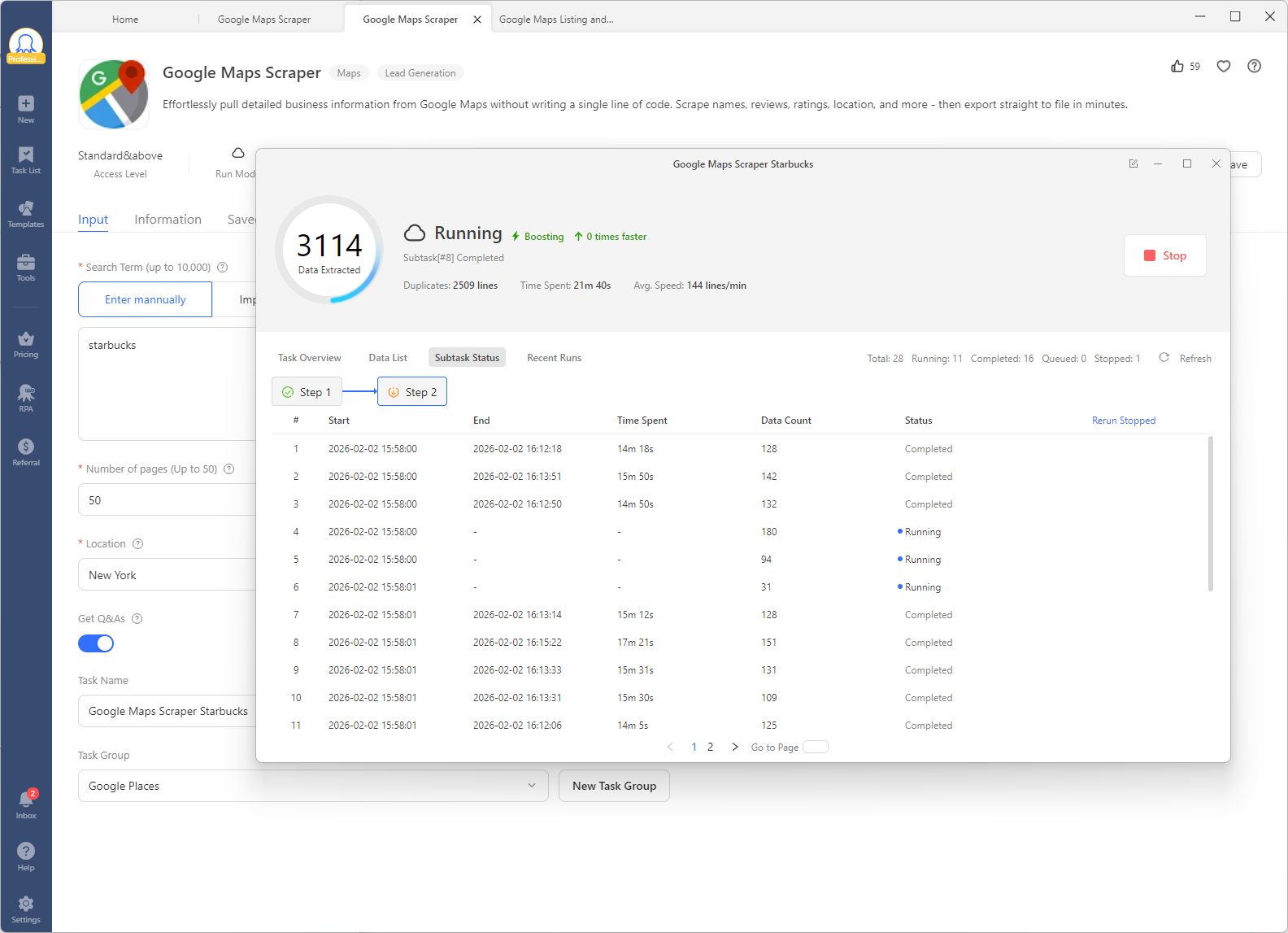
Task: Switch to the Information tab
Action: [168, 220]
